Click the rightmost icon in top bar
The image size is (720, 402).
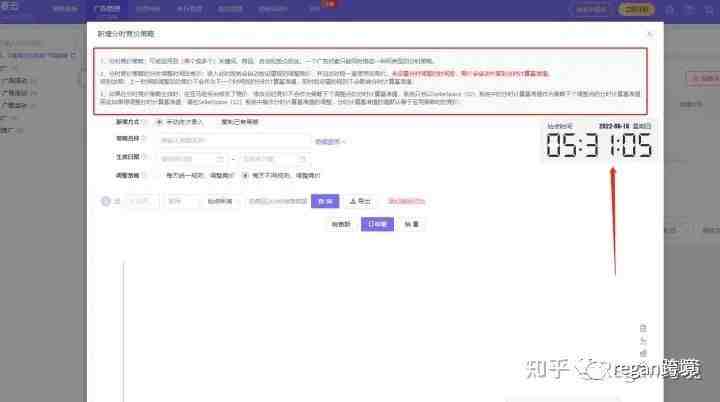click(x=709, y=10)
